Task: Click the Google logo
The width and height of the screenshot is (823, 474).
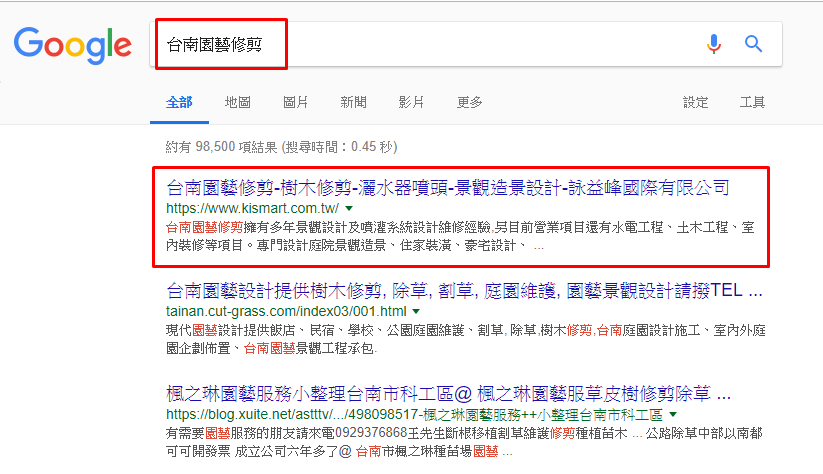Action: 72,45
